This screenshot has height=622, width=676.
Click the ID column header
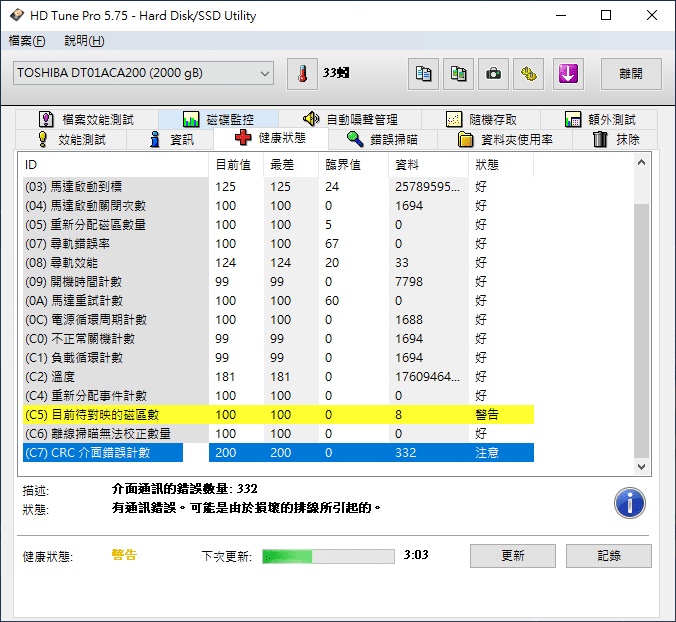116,165
